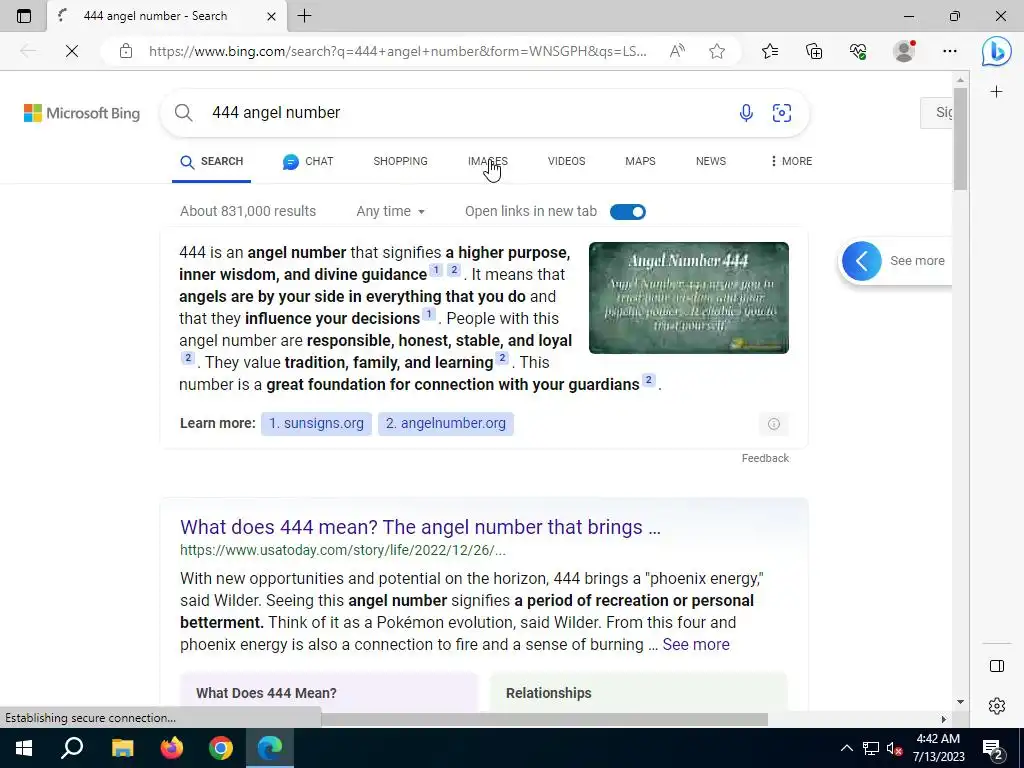Viewport: 1024px width, 768px height.
Task: Open File Explorer from taskbar
Action: coord(122,748)
